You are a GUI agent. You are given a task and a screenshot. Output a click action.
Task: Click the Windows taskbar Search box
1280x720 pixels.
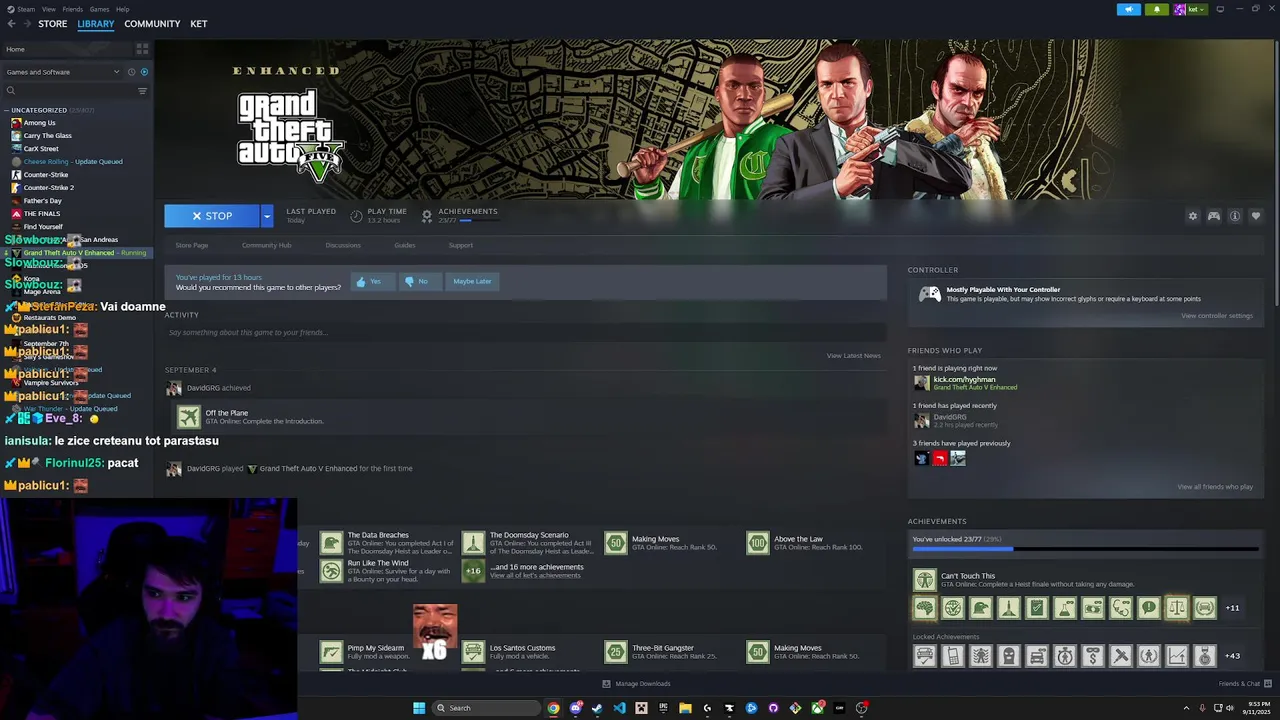(484, 708)
